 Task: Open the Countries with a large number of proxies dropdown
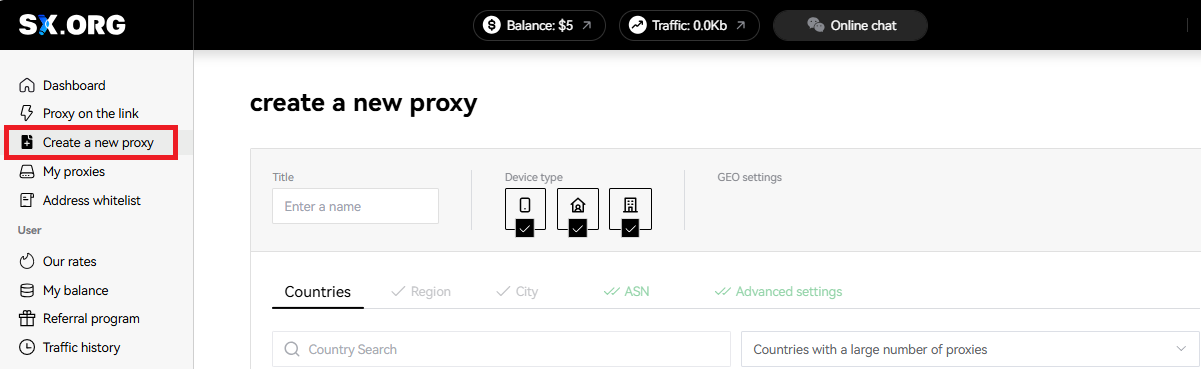tap(970, 350)
